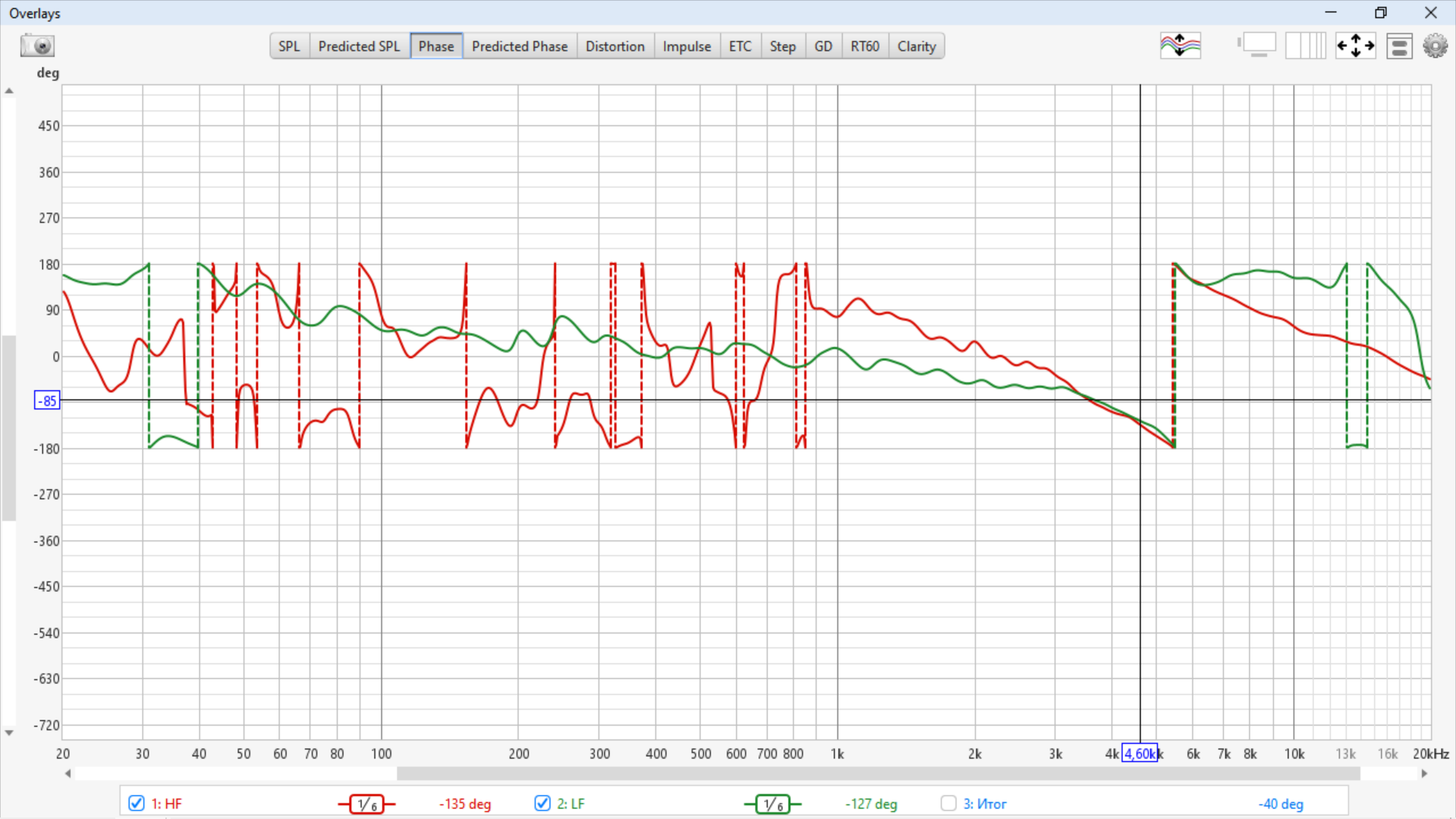The width and height of the screenshot is (1456, 819).
Task: Click the log frequency axis icon
Action: coord(1306,46)
